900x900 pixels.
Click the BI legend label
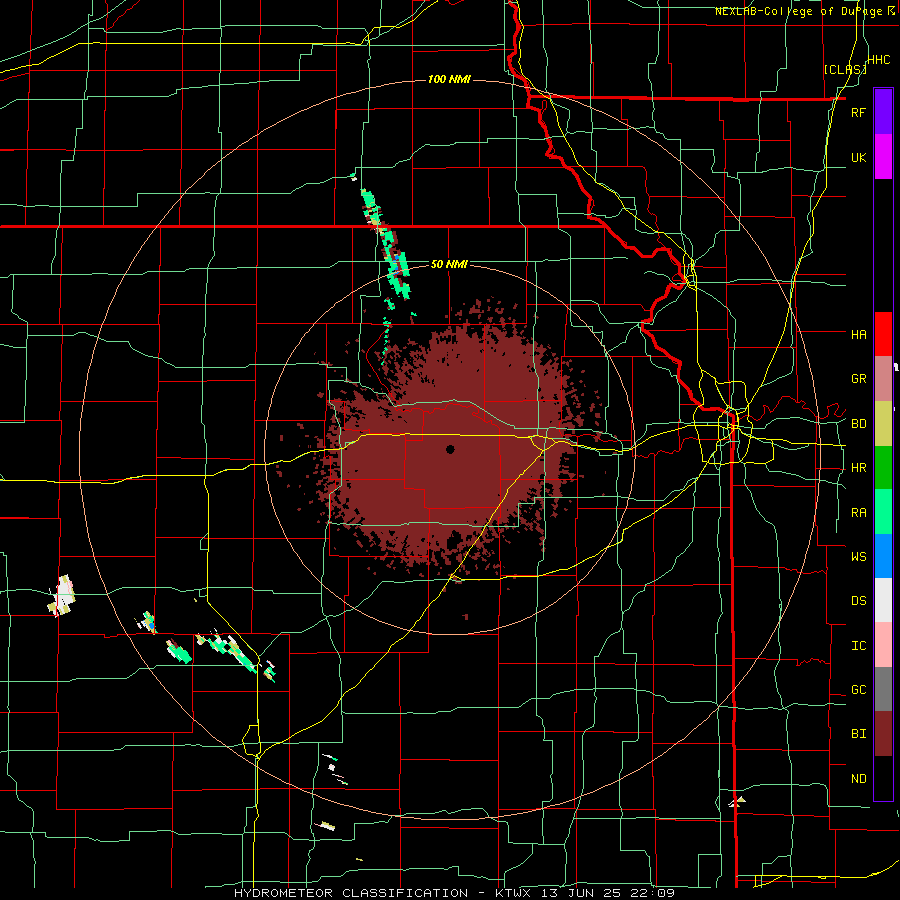click(858, 734)
